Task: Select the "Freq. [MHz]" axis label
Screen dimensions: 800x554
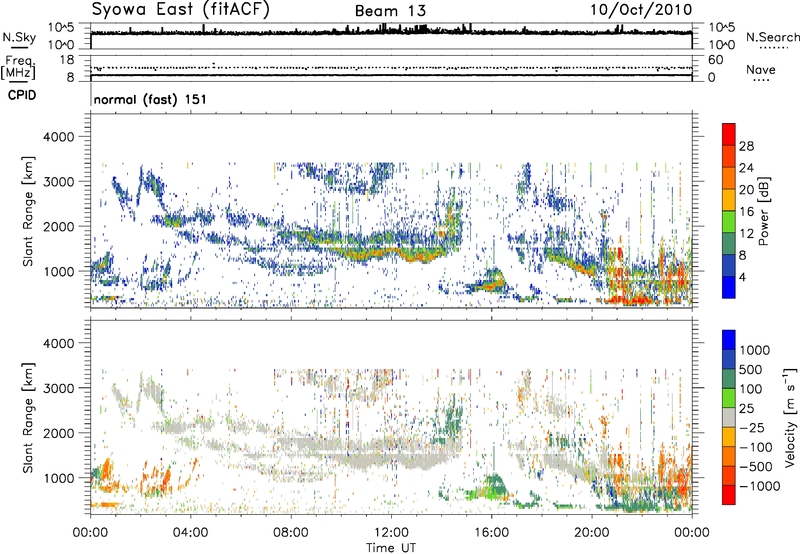Action: point(19,67)
